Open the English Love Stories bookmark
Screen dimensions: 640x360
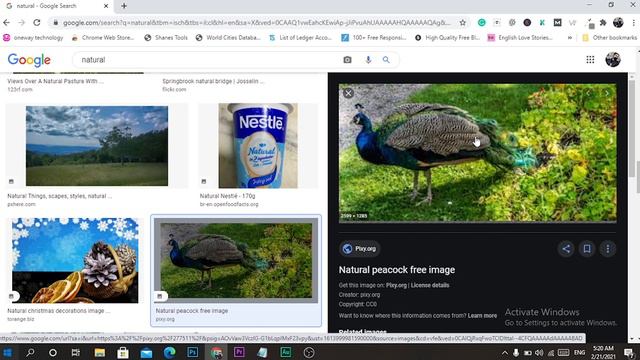tap(520, 38)
